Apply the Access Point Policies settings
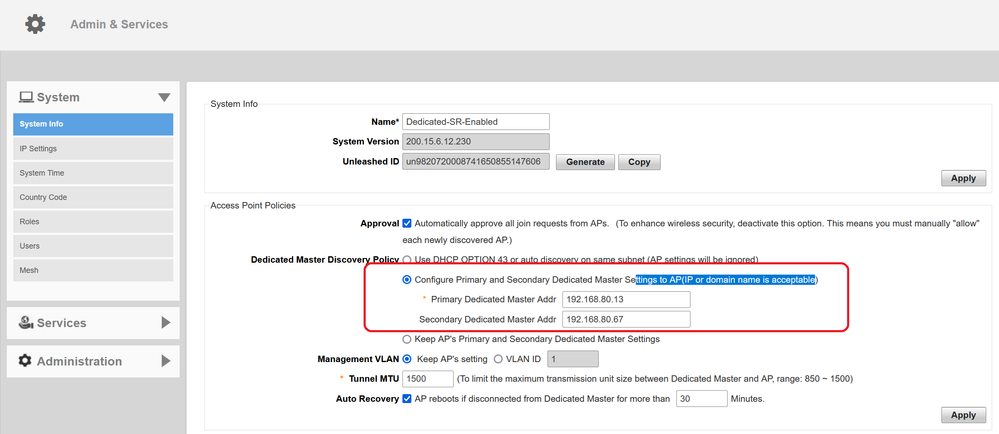This screenshot has height=434, width=999. point(963,414)
